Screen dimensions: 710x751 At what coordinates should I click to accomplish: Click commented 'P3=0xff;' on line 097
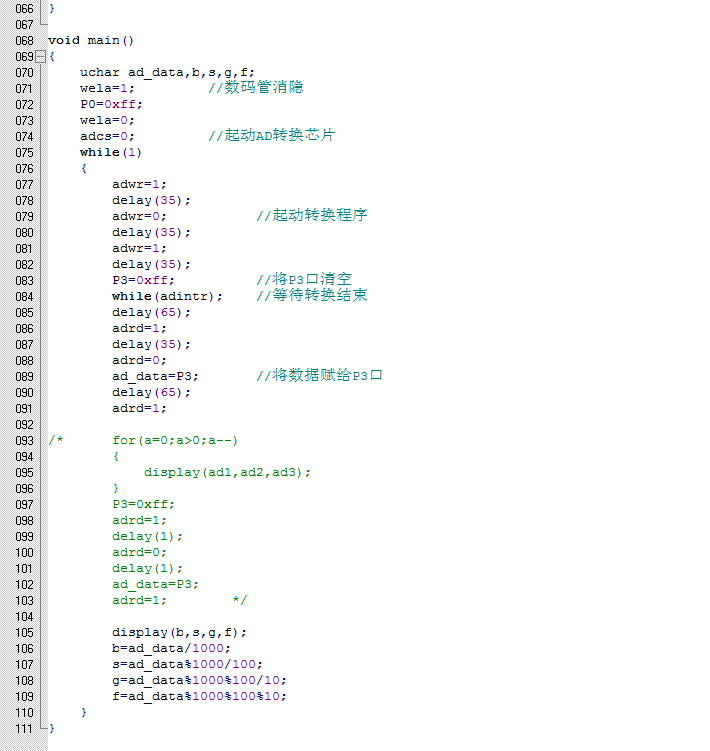[143, 504]
